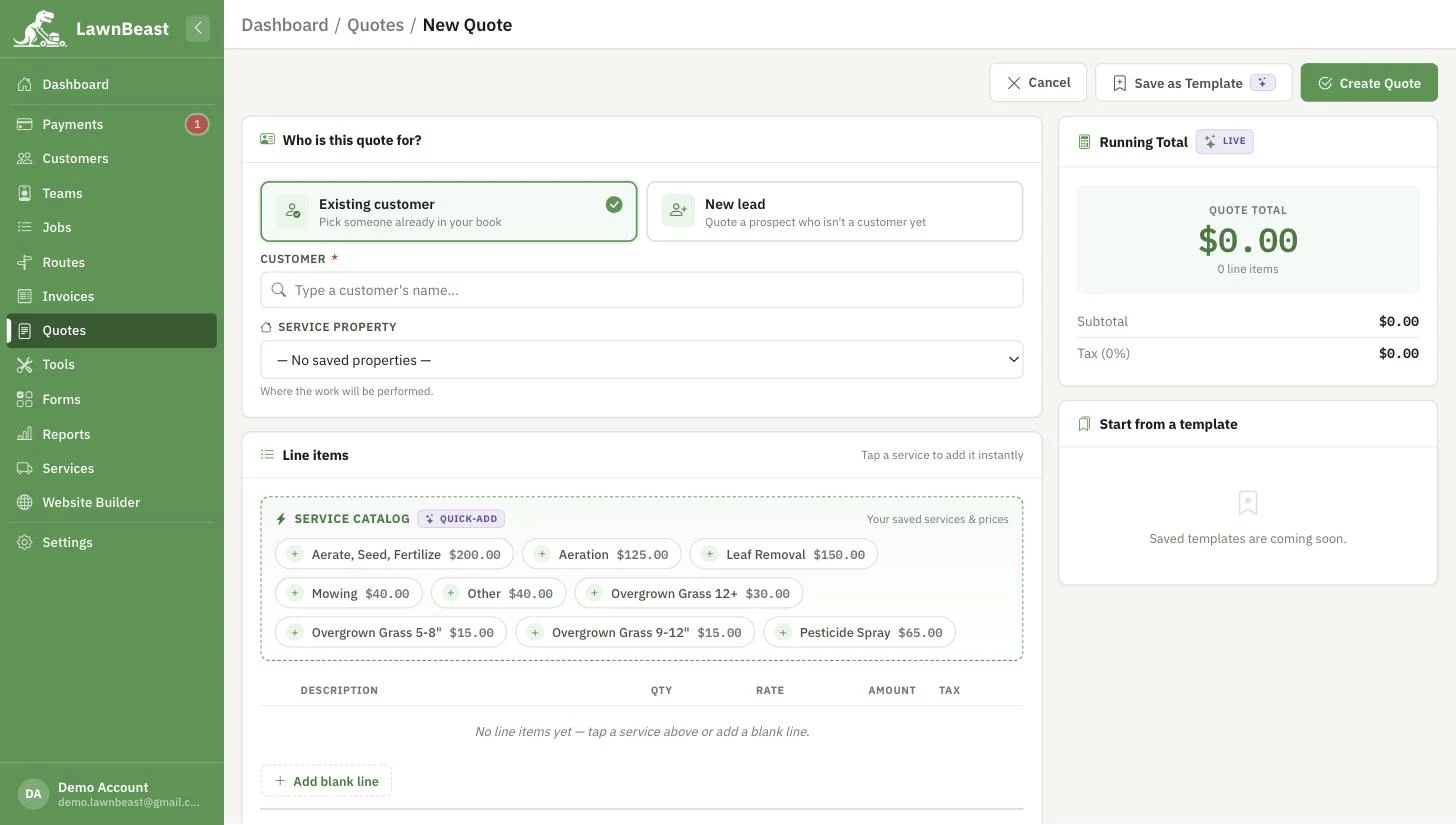Click the 'Tax (0%)' label
Screen dimensions: 1456x825
click(1103, 353)
